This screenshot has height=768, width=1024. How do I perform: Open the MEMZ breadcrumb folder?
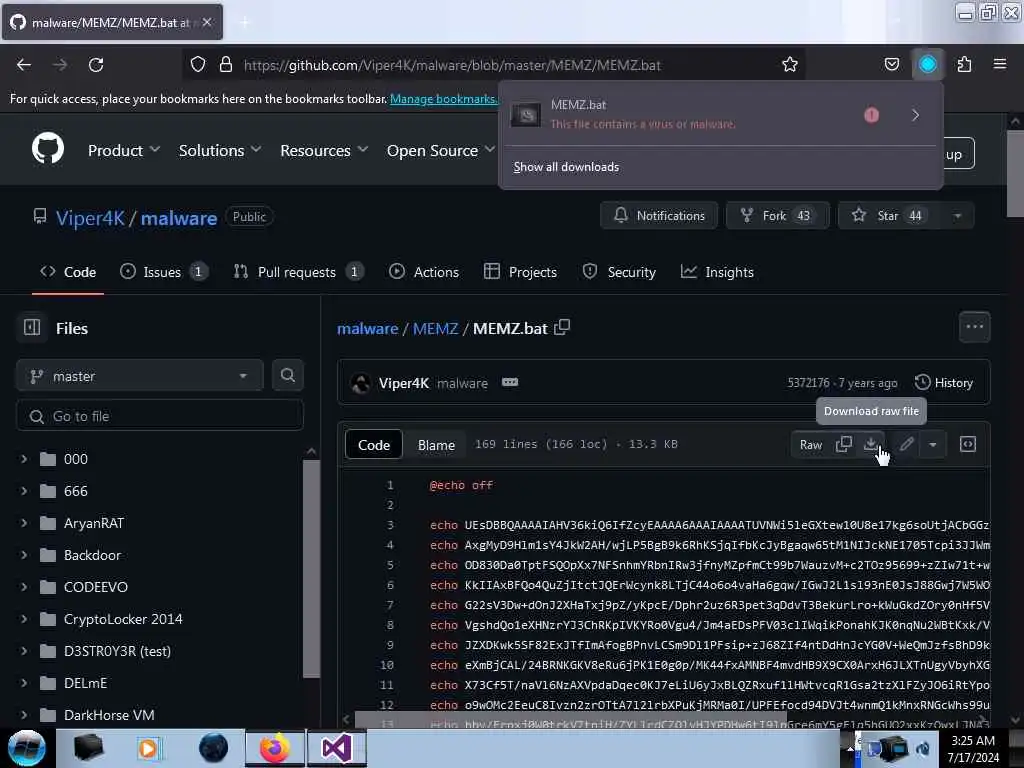tap(436, 328)
